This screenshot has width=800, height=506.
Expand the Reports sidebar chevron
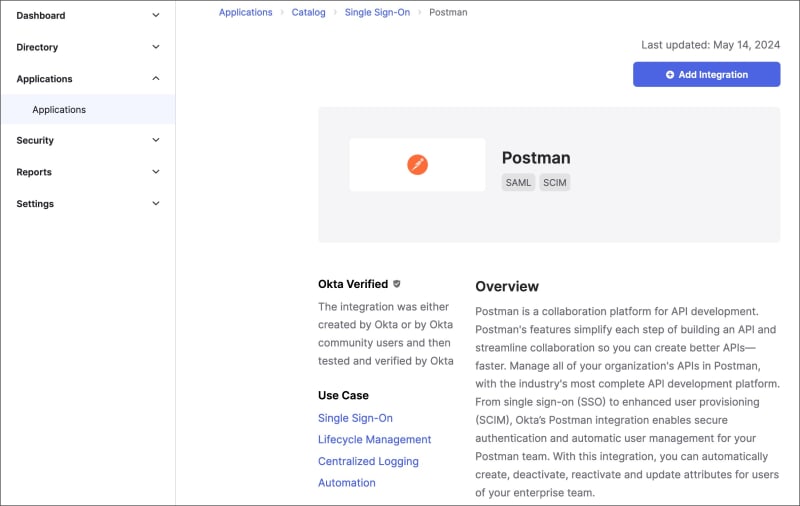point(156,172)
